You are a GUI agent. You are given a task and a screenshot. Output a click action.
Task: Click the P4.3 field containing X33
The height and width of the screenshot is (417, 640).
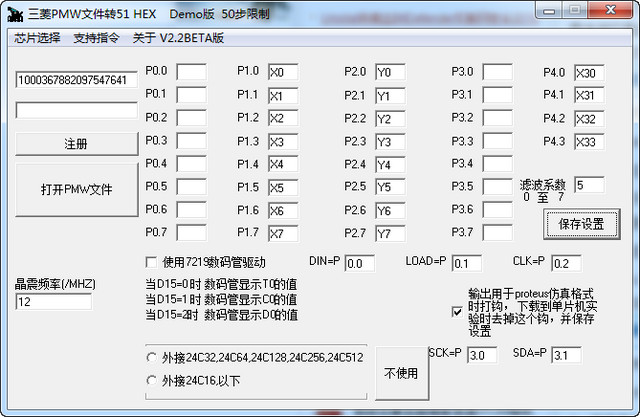point(589,142)
